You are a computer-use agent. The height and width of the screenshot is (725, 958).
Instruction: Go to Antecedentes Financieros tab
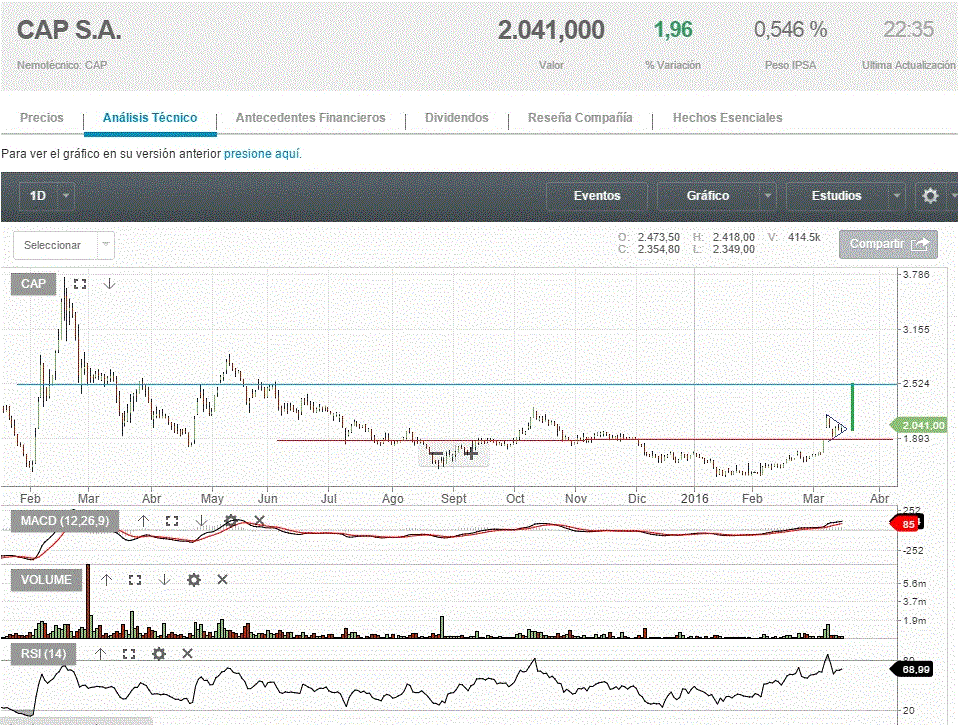click(310, 118)
